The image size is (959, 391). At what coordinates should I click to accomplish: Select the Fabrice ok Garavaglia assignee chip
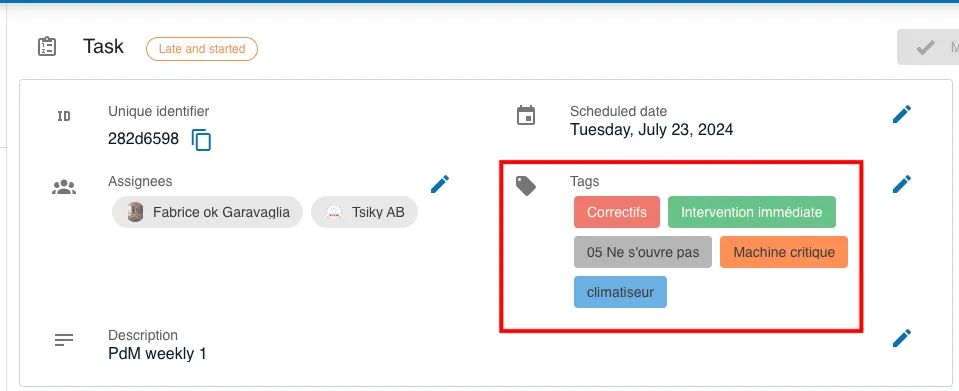point(207,212)
